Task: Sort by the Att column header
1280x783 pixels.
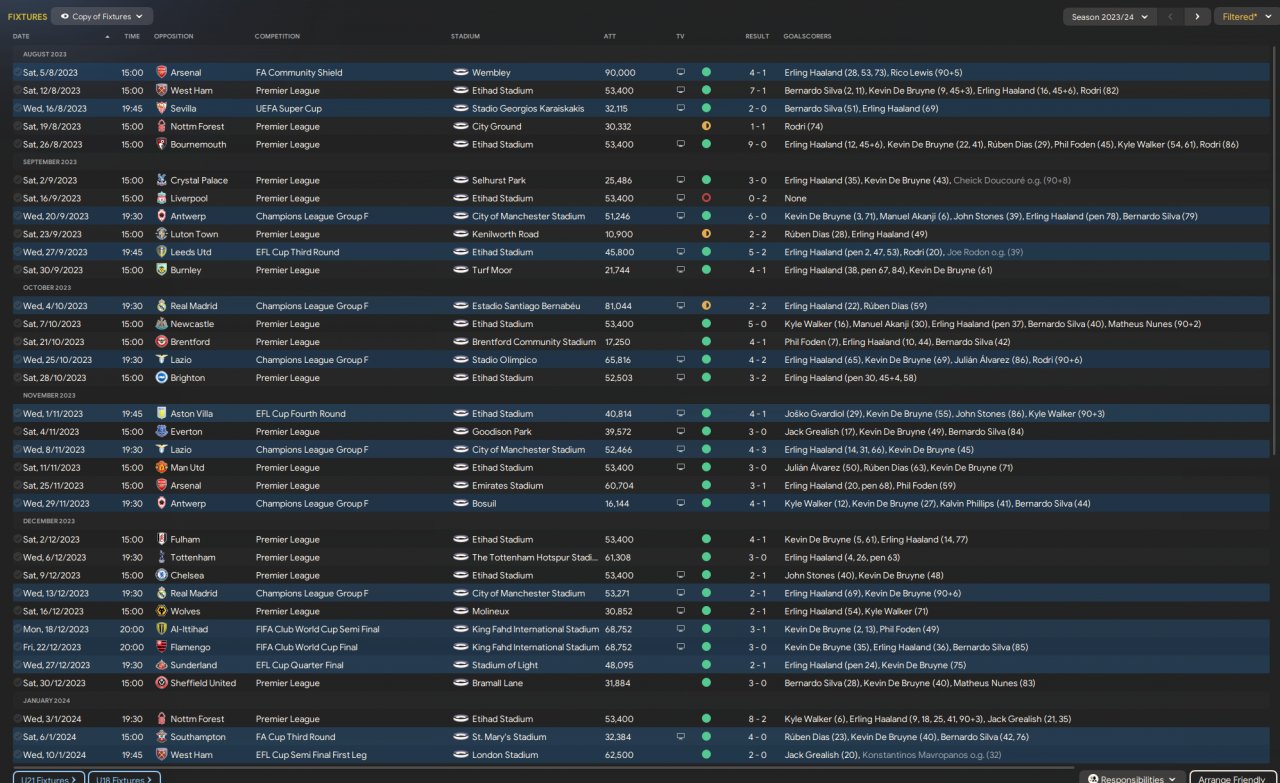Action: coord(610,37)
